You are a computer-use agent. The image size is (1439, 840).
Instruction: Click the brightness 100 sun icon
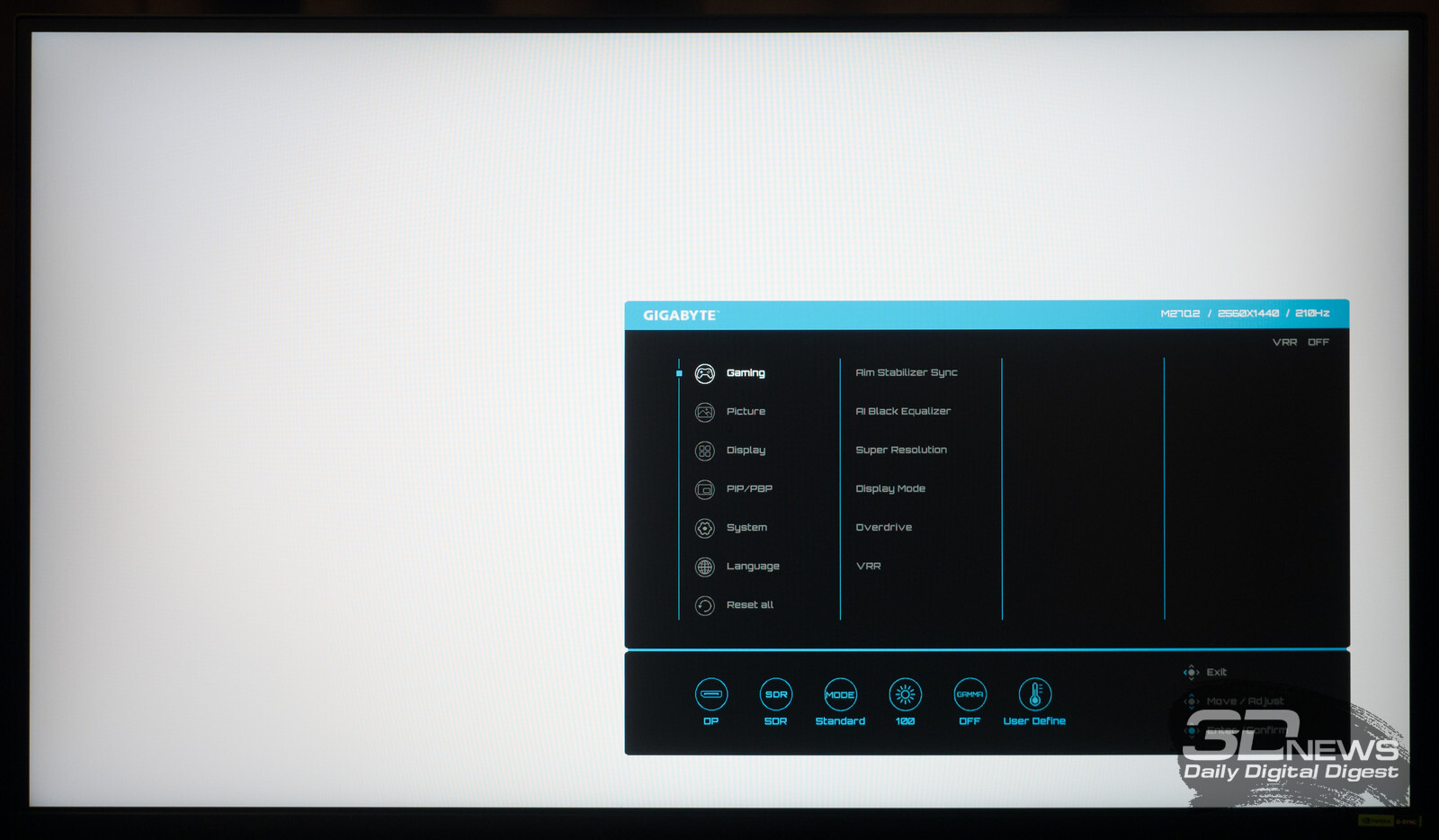point(906,694)
